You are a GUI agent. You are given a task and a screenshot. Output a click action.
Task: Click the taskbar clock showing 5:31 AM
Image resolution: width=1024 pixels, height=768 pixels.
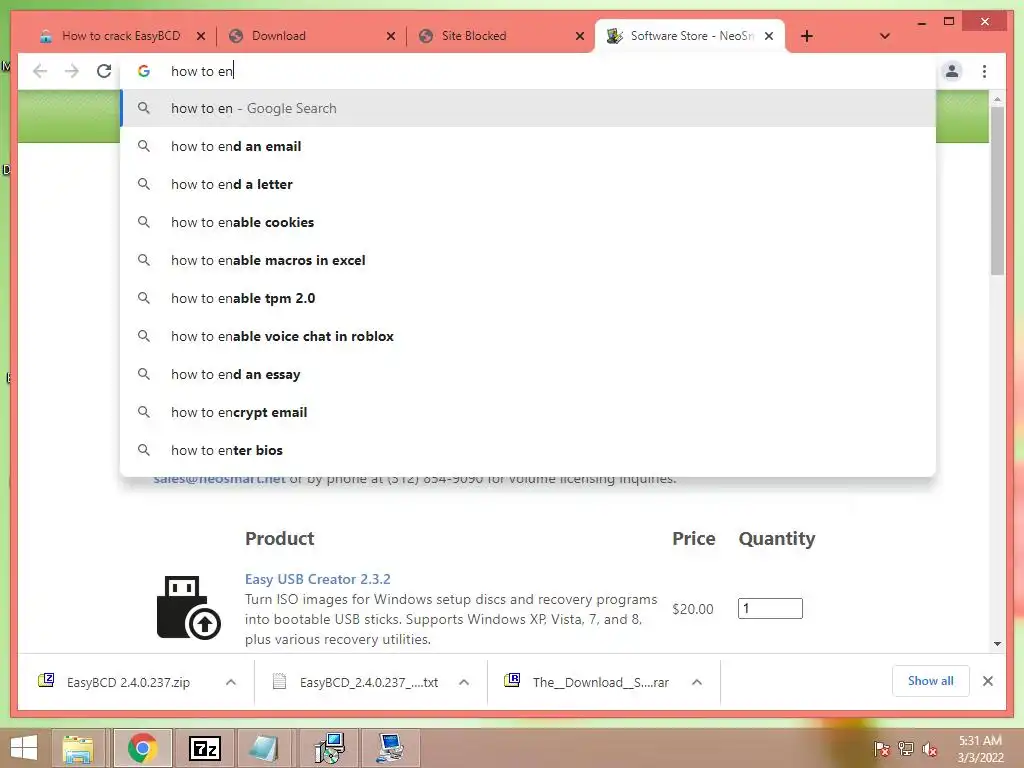click(x=980, y=749)
